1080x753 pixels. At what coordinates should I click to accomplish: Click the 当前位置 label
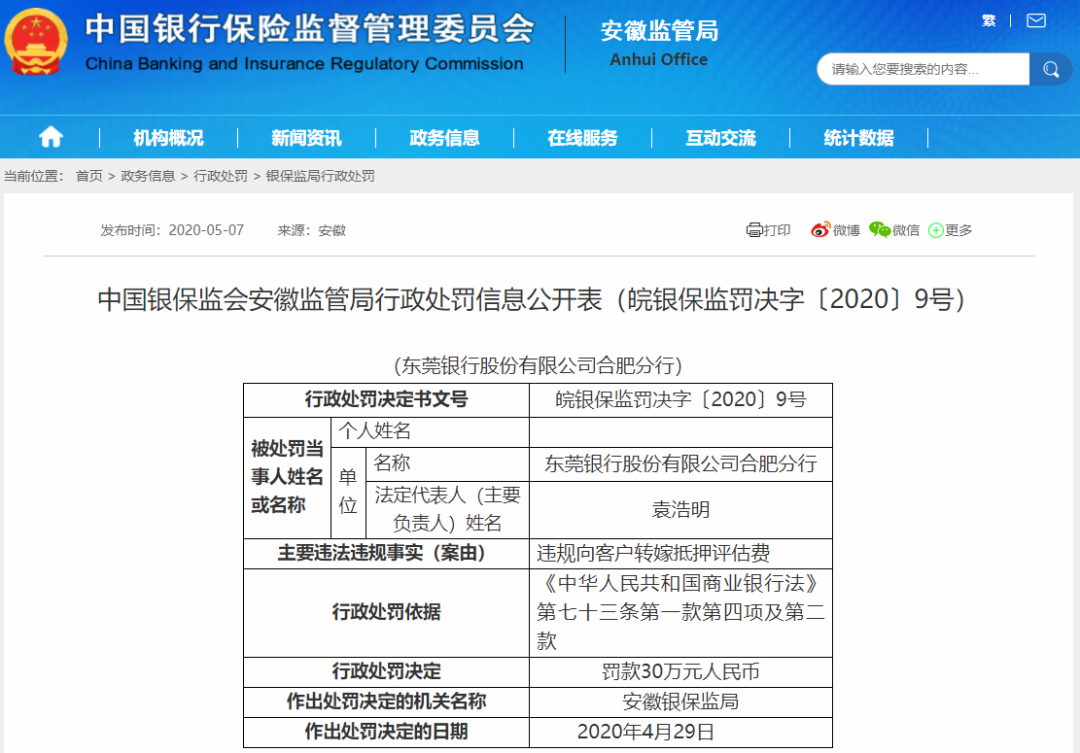33,176
